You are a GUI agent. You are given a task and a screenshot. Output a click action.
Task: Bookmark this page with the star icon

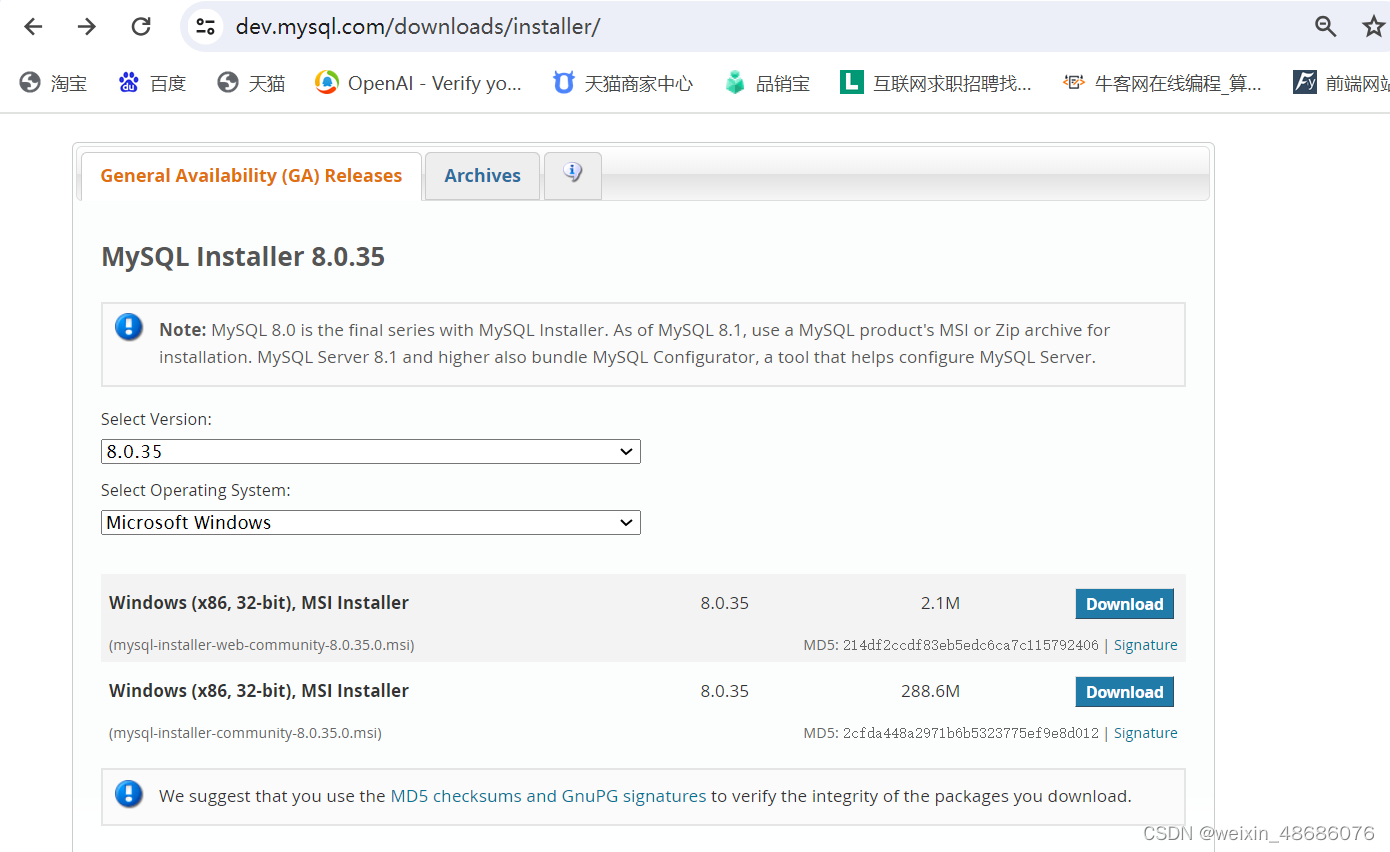coord(1374,26)
